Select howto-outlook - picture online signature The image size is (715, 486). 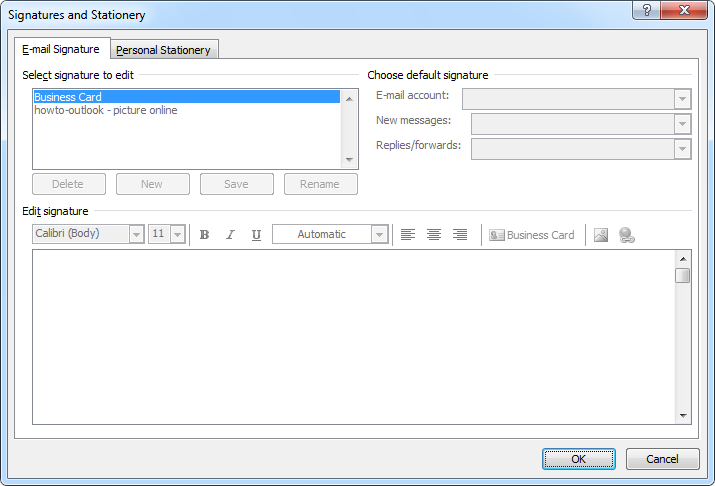click(187, 110)
